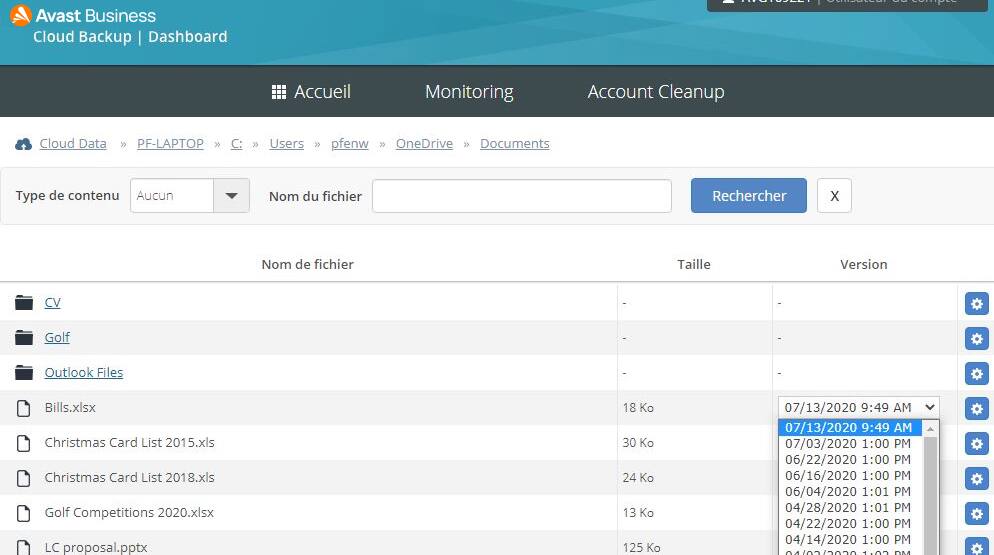Click gear icon for Outlook Files row
This screenshot has height=555, width=994.
[x=976, y=373]
